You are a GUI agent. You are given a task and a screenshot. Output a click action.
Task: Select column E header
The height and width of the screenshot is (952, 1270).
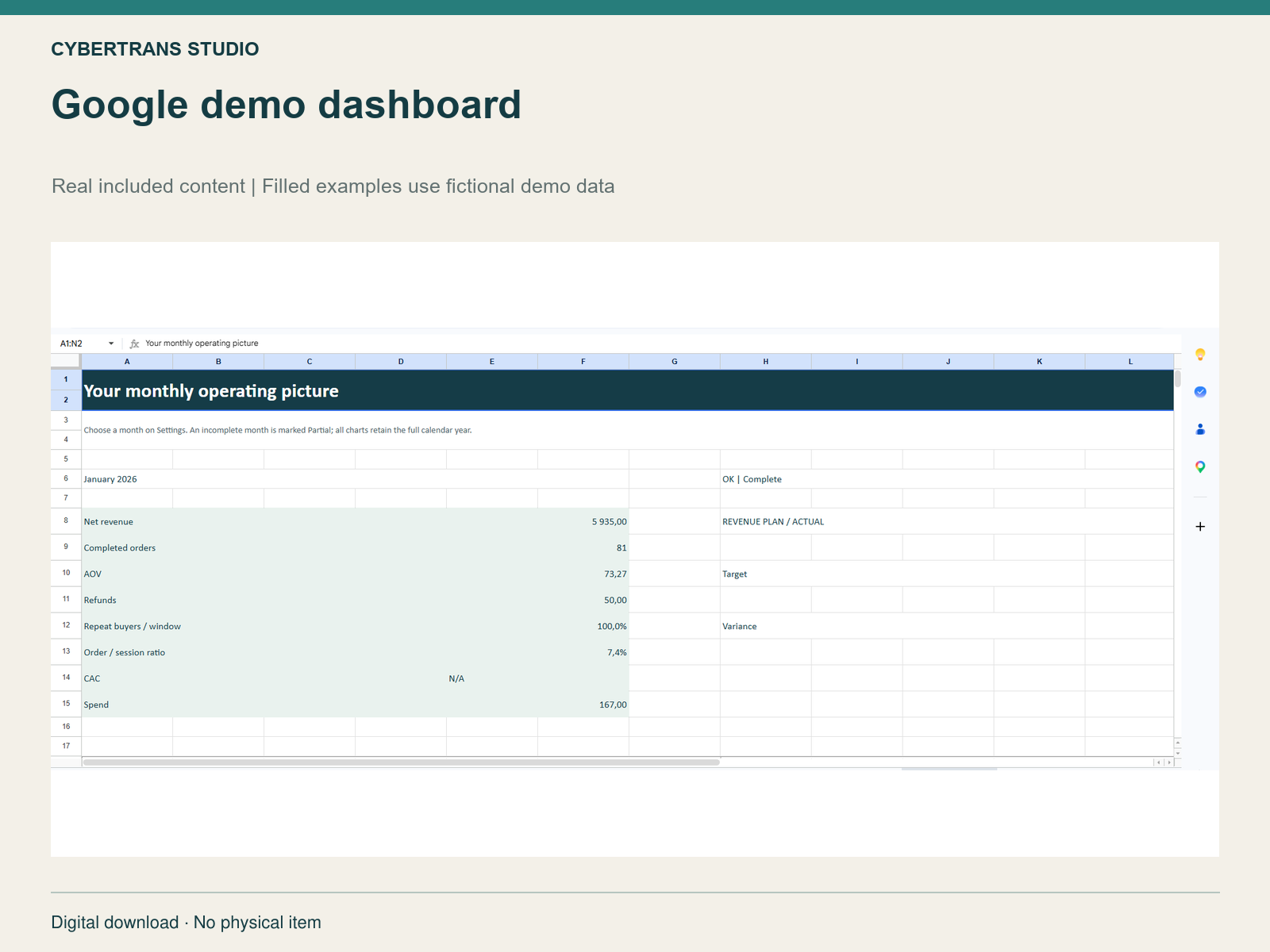[492, 362]
